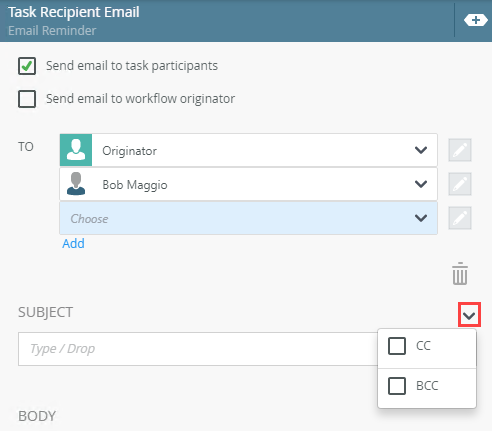This screenshot has height=431, width=492.
Task: Click the expand panel icon in header
Action: pyautogui.click(x=475, y=20)
